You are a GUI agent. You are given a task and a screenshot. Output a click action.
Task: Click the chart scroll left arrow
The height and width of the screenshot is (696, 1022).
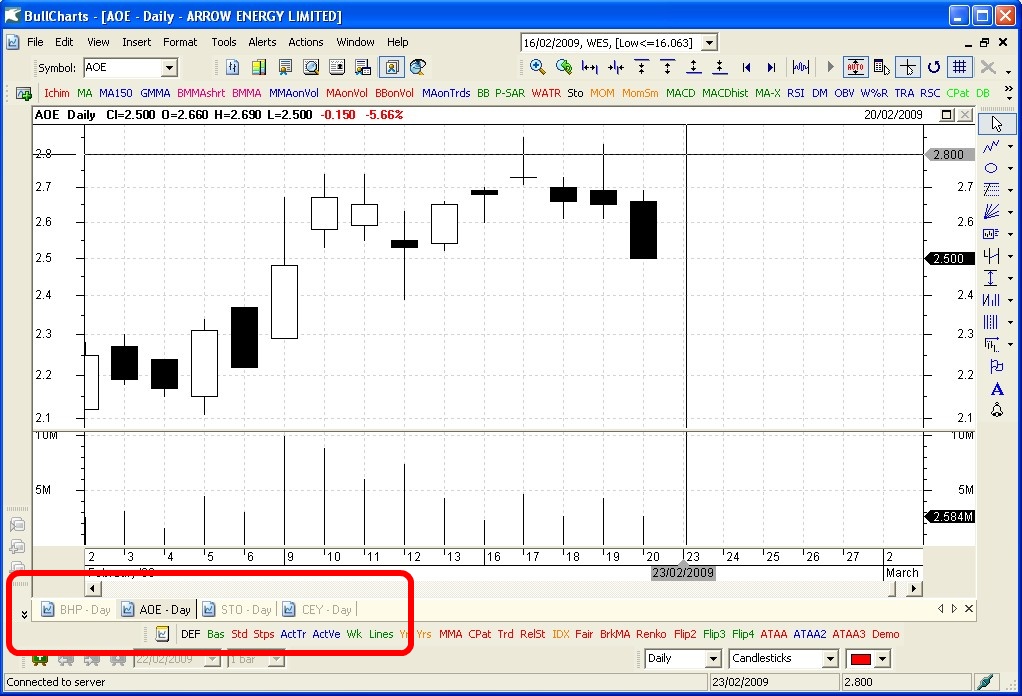(93, 588)
